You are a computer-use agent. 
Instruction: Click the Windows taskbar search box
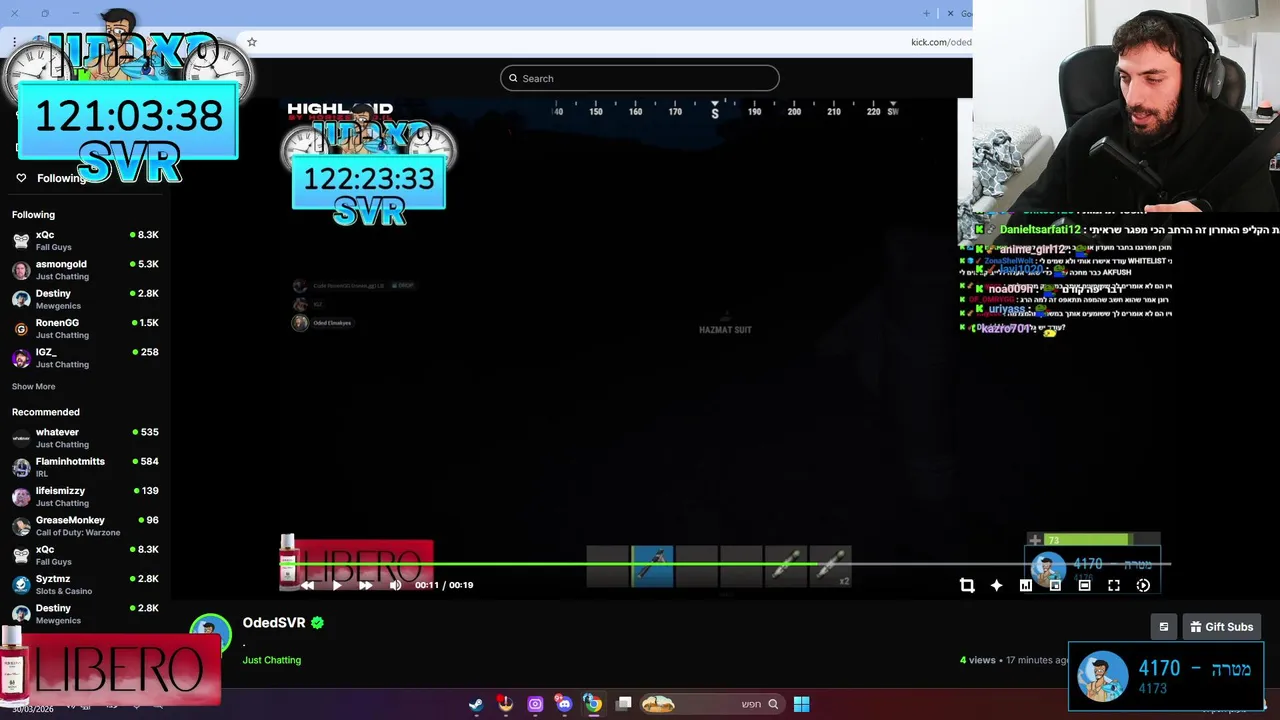(711, 704)
